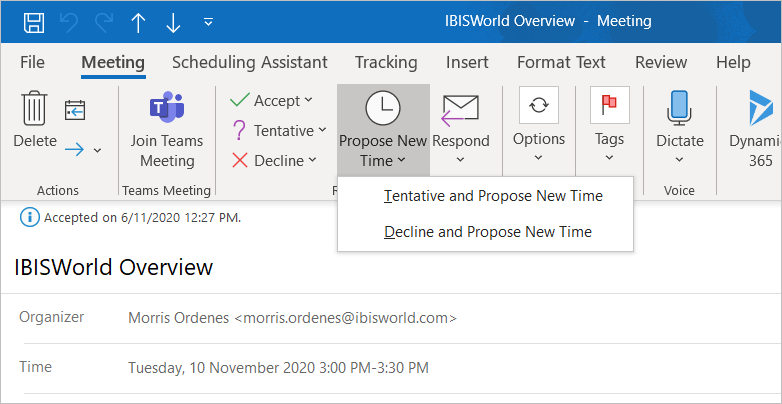Click the Dynamics 365 icon
Image resolution: width=782 pixels, height=404 pixels.
pos(760,108)
